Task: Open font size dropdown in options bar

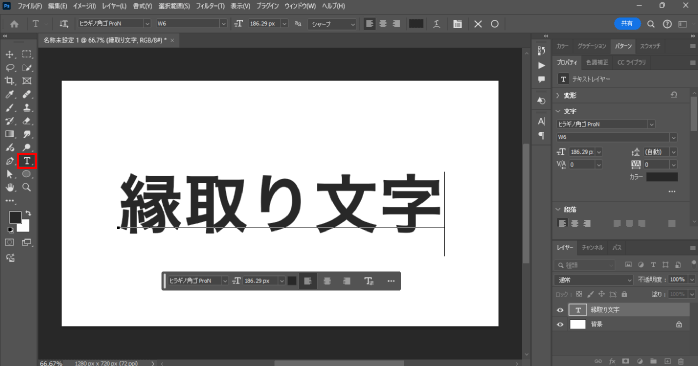Action: coord(284,24)
